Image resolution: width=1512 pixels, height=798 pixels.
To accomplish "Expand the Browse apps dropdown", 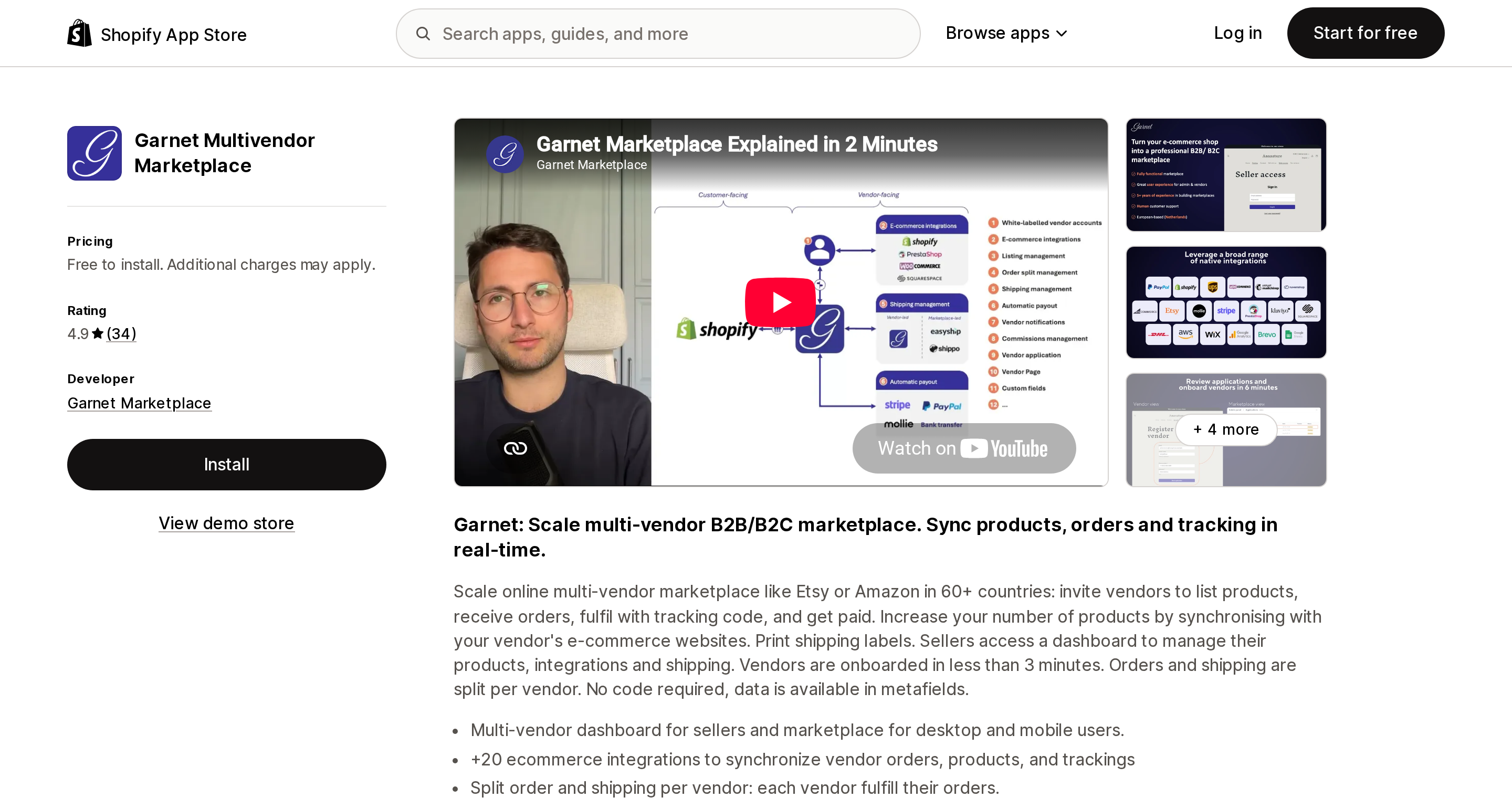I will coord(1006,34).
